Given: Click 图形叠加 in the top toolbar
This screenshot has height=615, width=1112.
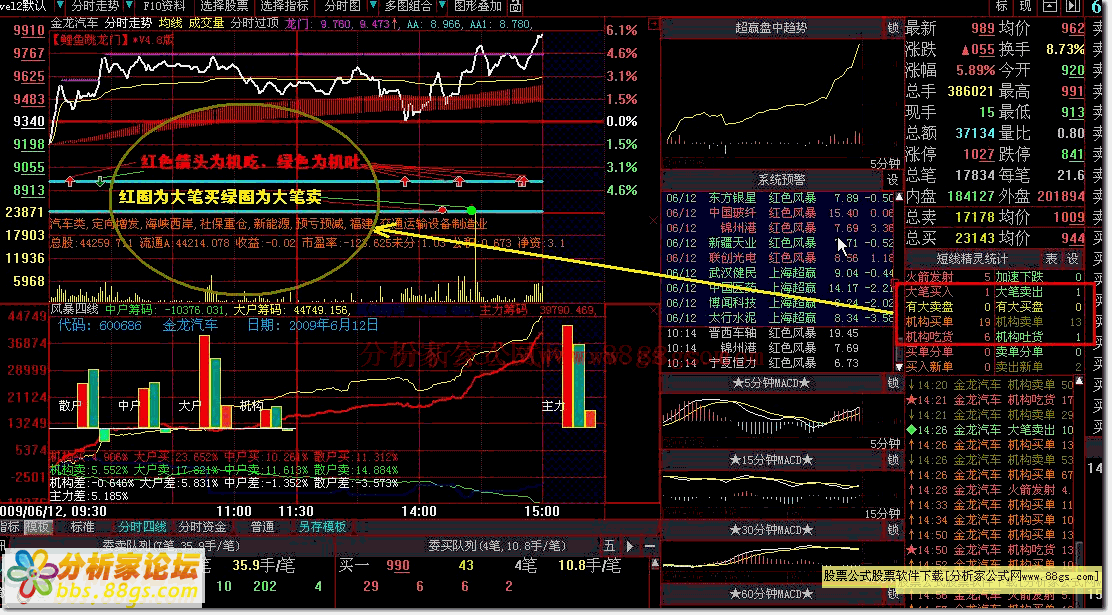Looking at the screenshot, I should click(x=478, y=6).
